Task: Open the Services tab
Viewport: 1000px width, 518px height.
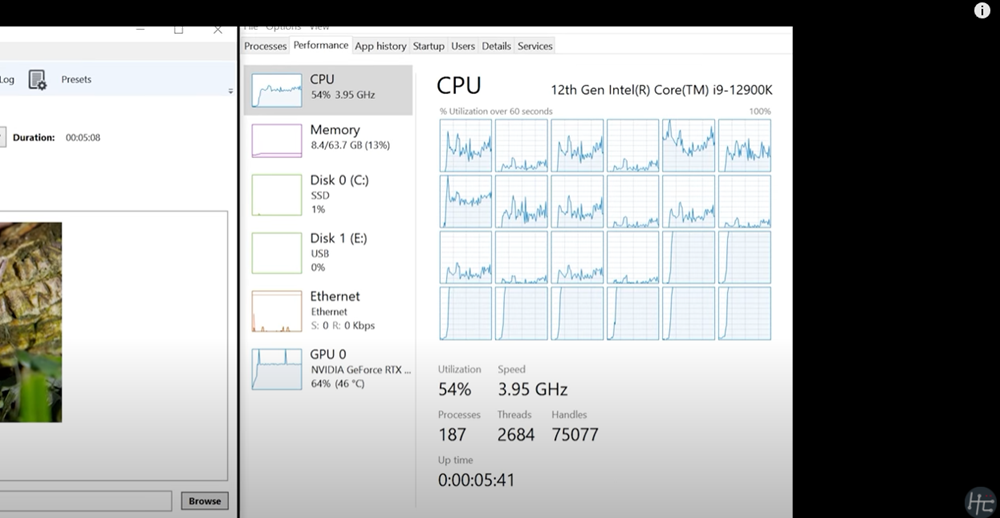Action: click(535, 46)
